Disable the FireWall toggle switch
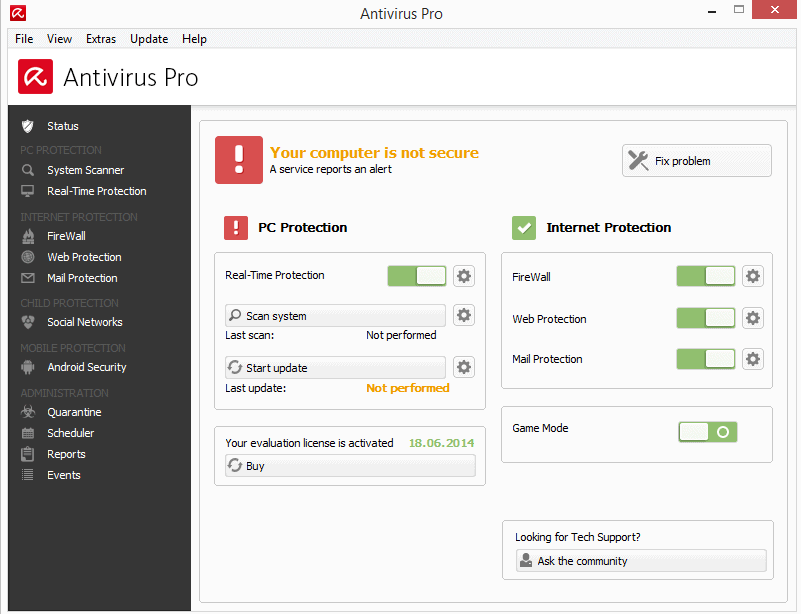Screen dimensions: 801x614 pyautogui.click(x=706, y=276)
